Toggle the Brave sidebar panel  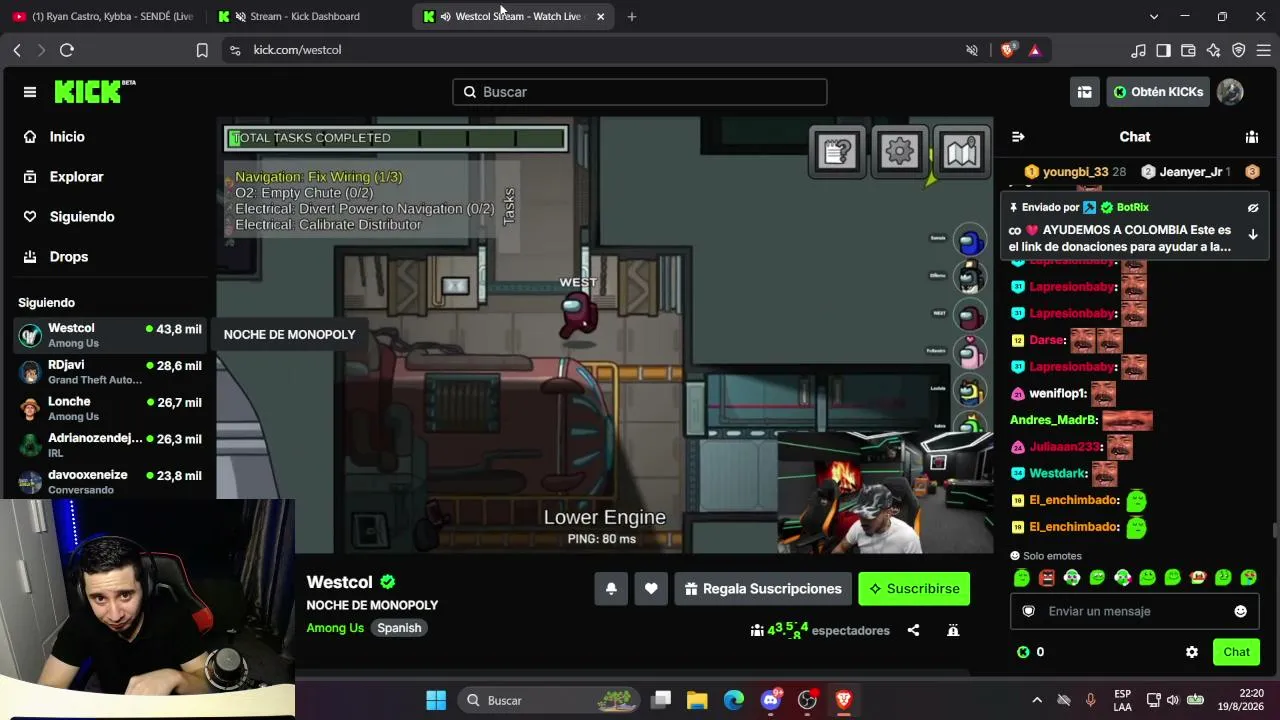(x=1163, y=50)
